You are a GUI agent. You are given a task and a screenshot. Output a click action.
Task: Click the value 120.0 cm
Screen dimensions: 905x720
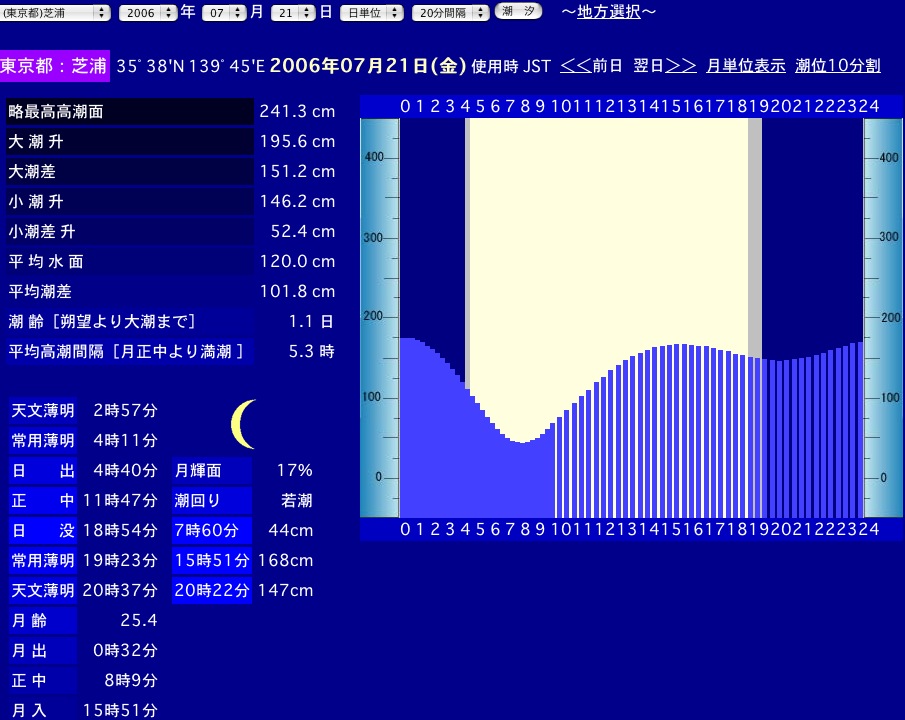pos(297,262)
